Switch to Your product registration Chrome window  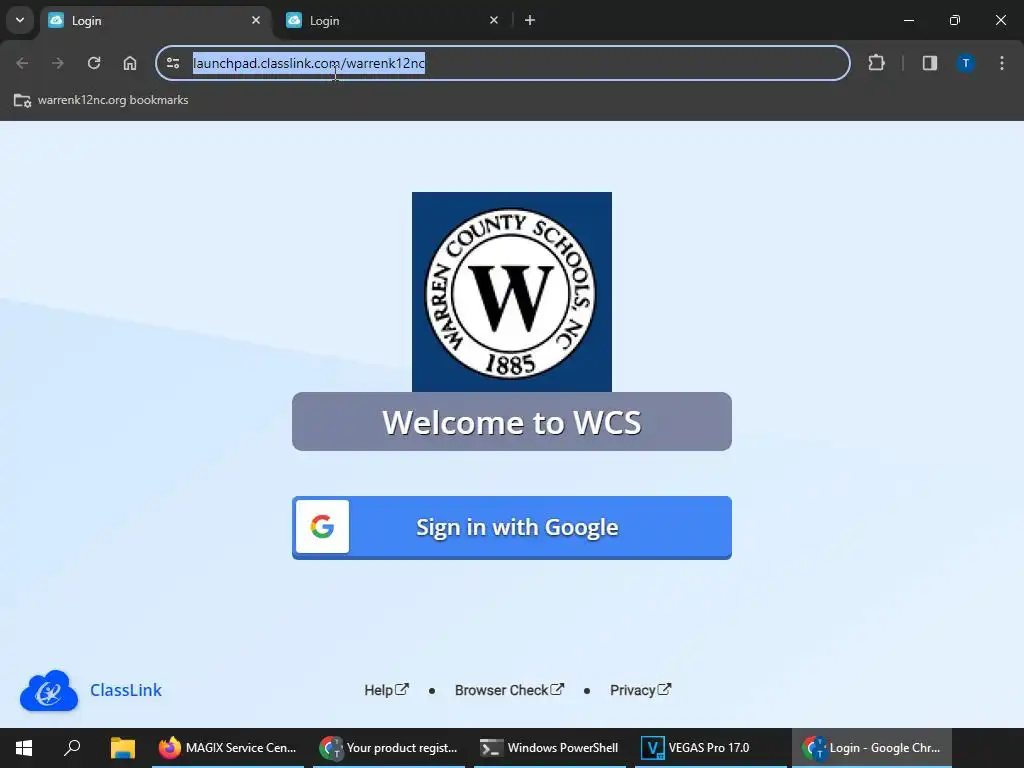(x=389, y=748)
